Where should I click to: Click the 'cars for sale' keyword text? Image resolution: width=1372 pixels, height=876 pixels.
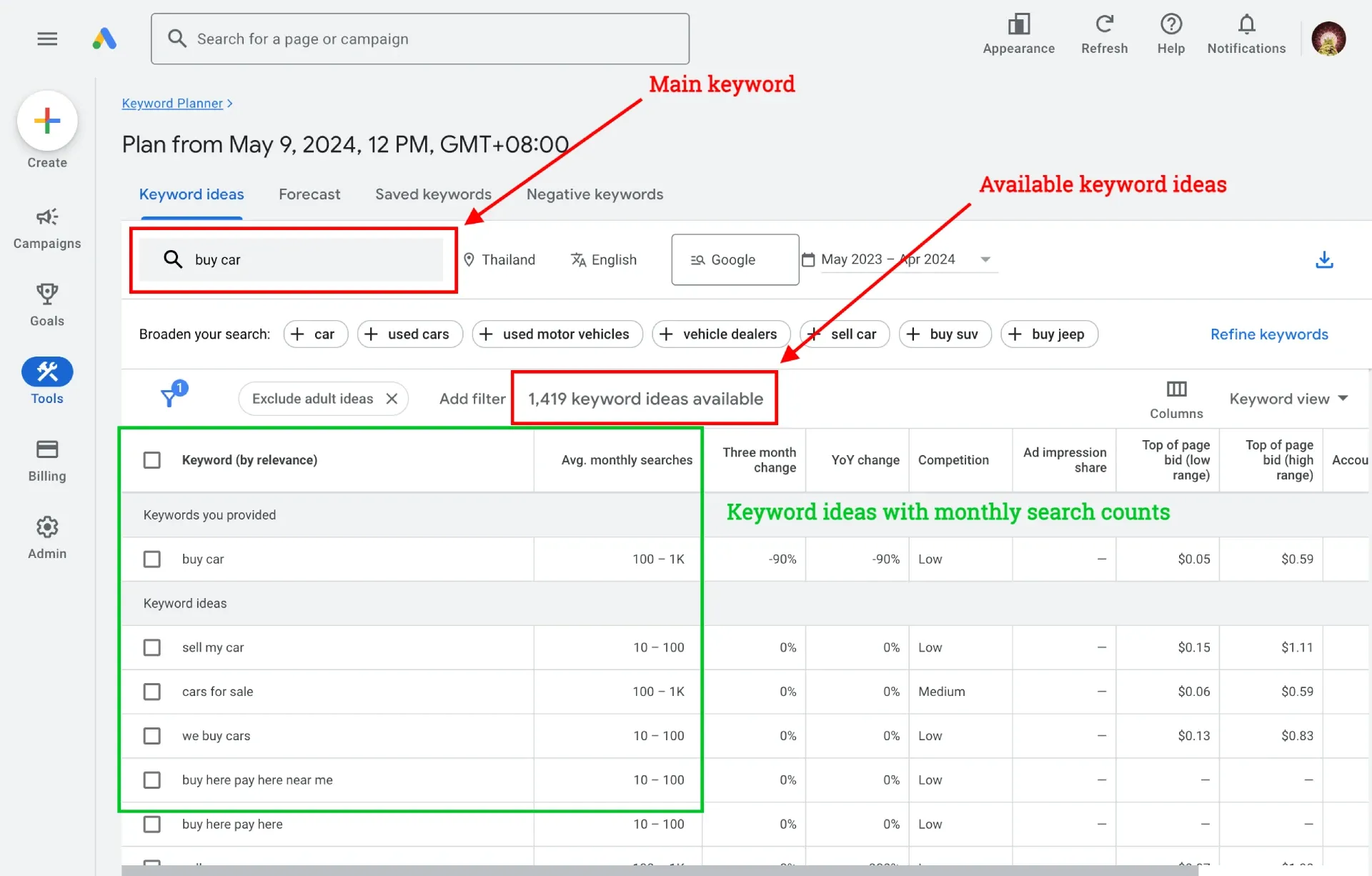[x=217, y=692]
